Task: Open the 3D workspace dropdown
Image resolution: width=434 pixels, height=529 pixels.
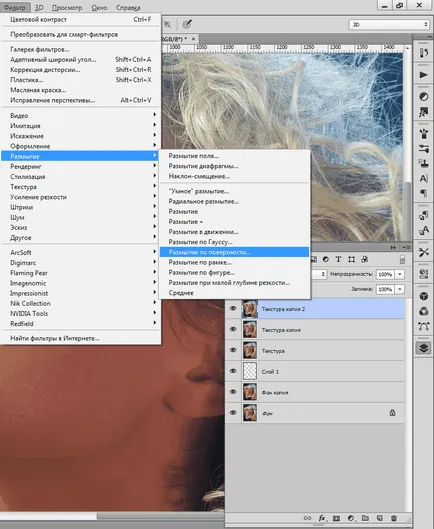Action: [x=389, y=25]
